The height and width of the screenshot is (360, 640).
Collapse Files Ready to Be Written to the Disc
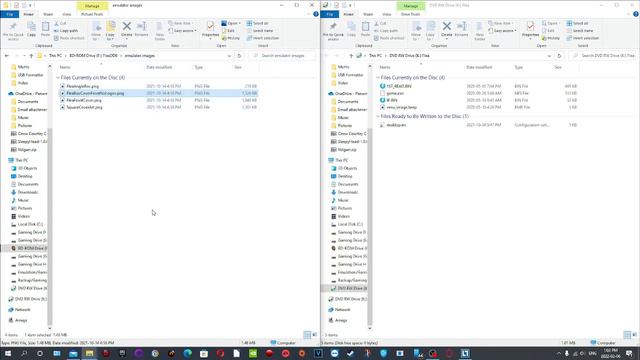(x=378, y=116)
